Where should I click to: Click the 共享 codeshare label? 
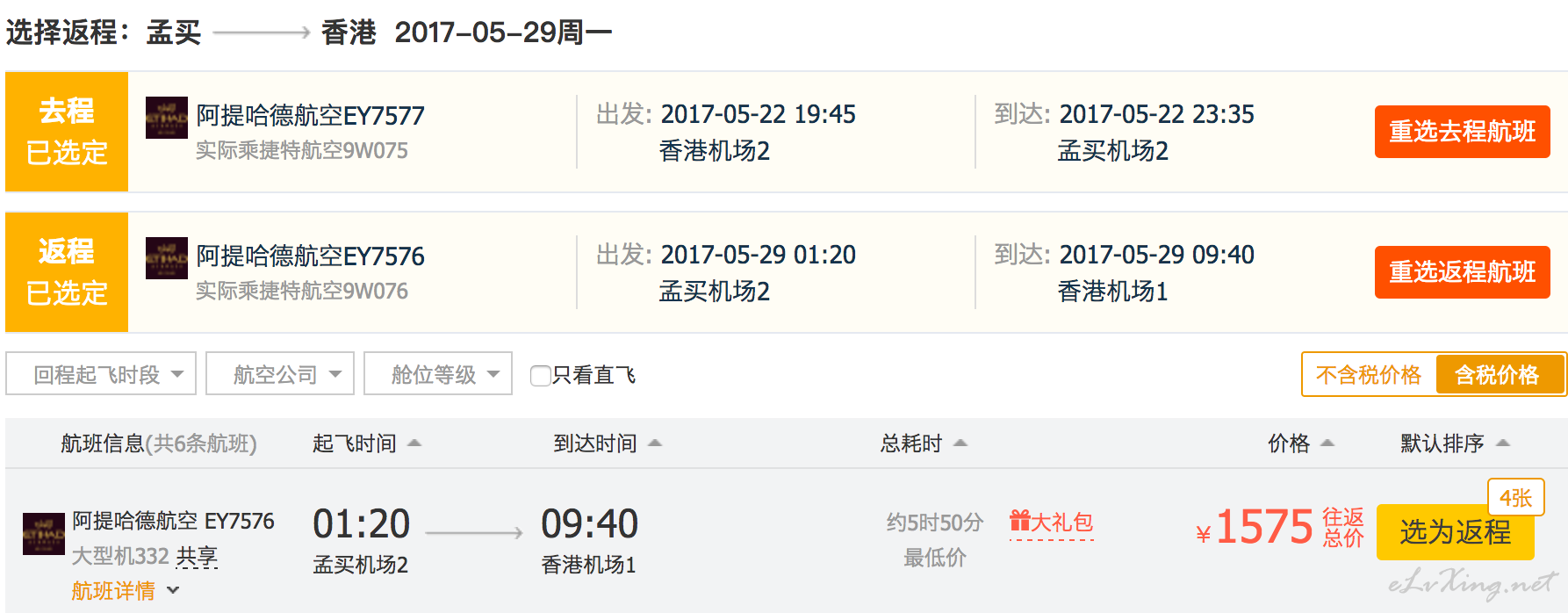[x=197, y=557]
